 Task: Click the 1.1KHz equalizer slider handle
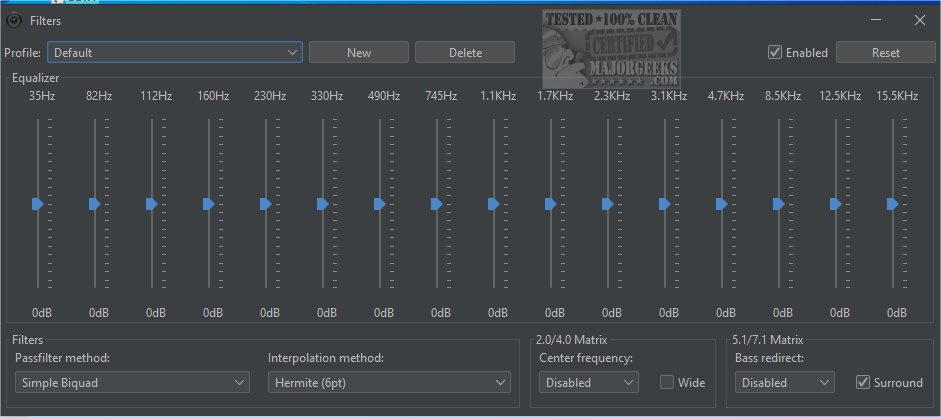coord(494,204)
